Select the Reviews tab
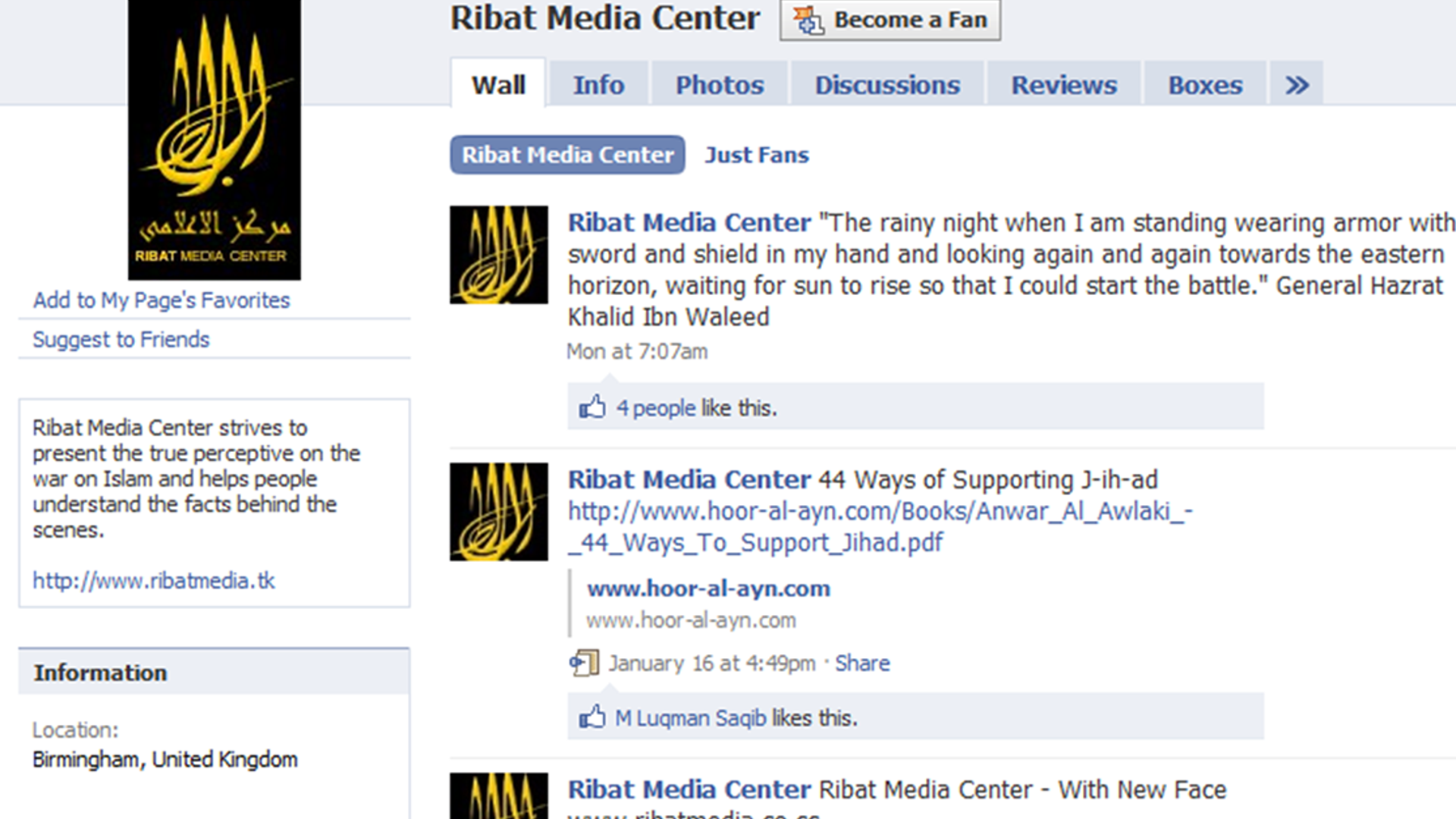 pyautogui.click(x=1064, y=84)
